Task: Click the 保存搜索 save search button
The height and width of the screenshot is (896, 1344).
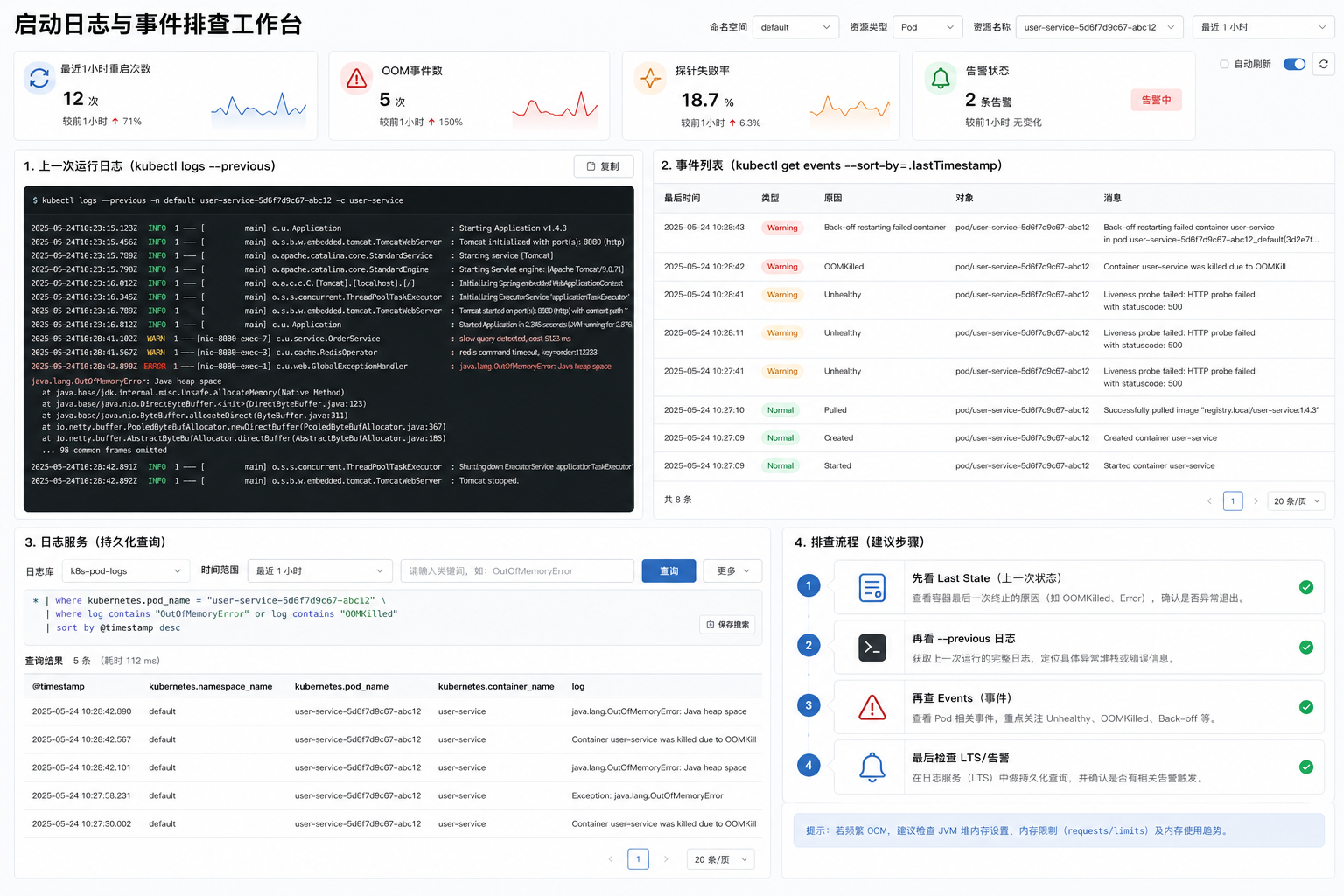Action: pyautogui.click(x=727, y=625)
